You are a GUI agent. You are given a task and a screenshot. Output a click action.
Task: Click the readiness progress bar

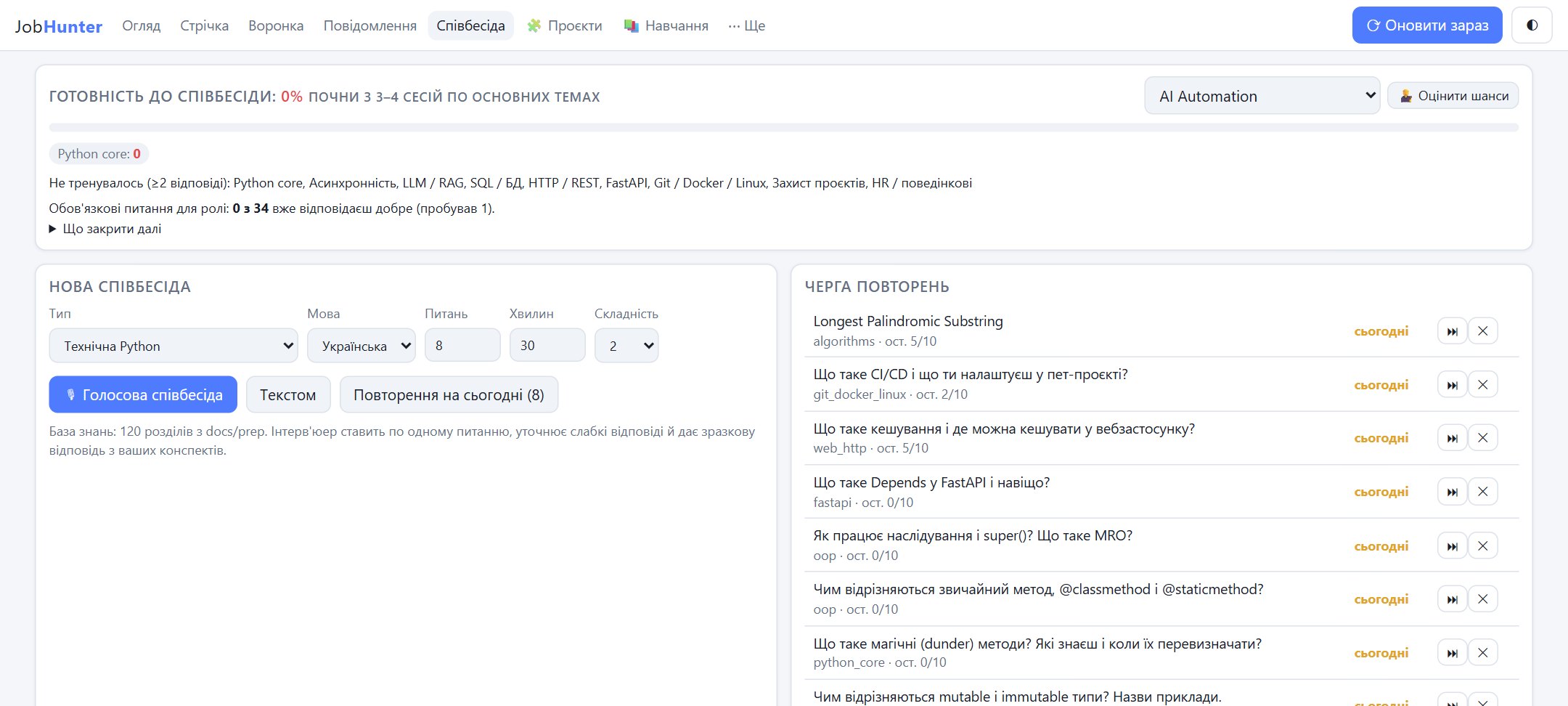click(783, 128)
